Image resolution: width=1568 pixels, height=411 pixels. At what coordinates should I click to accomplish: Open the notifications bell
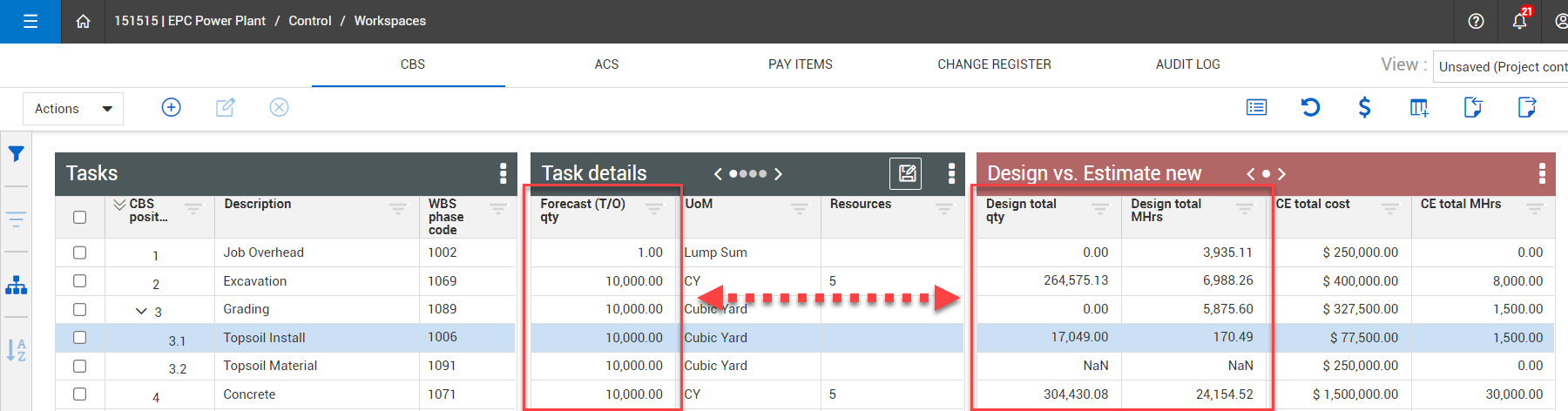[x=1519, y=21]
